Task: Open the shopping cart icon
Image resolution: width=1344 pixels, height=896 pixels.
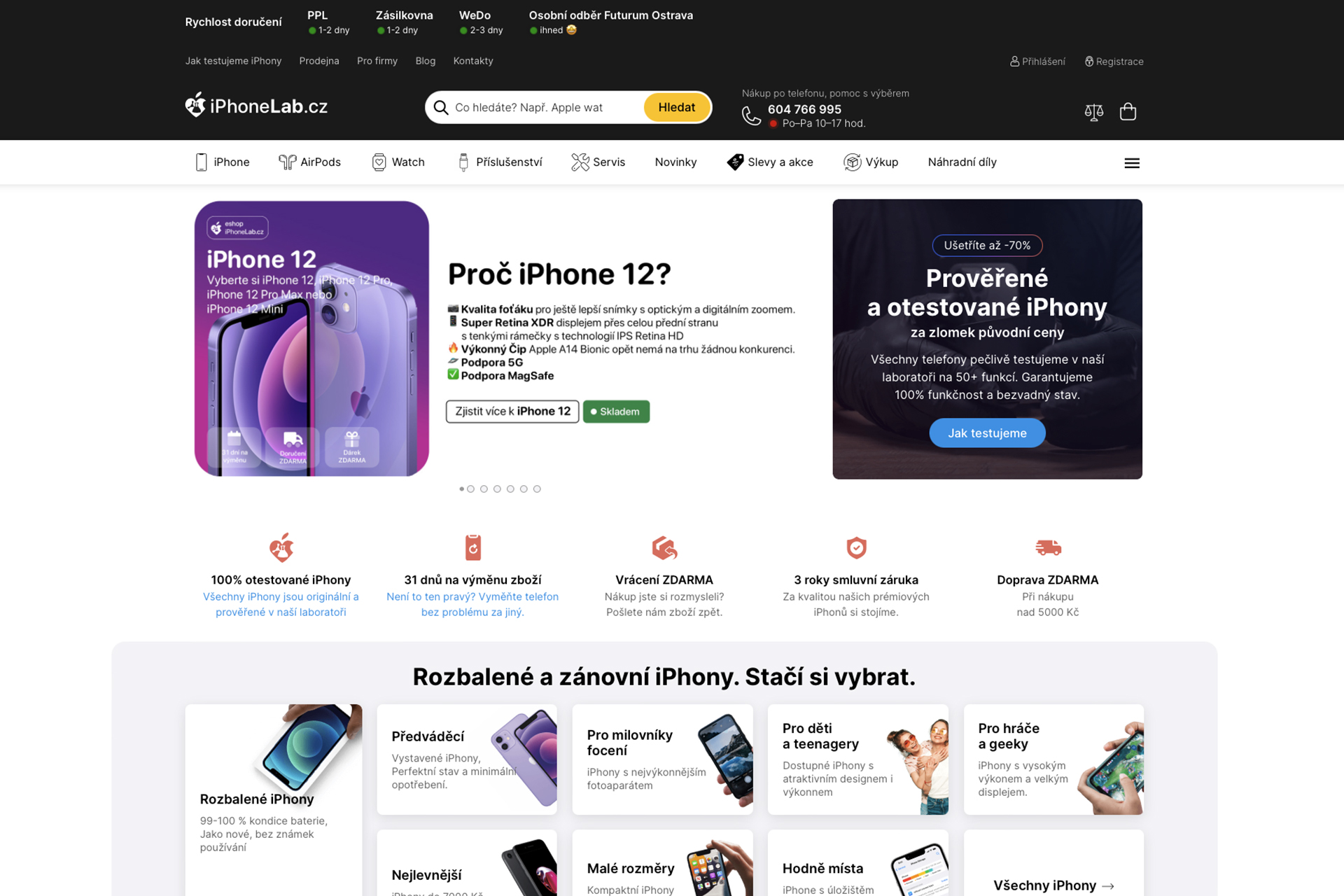Action: 1128,111
